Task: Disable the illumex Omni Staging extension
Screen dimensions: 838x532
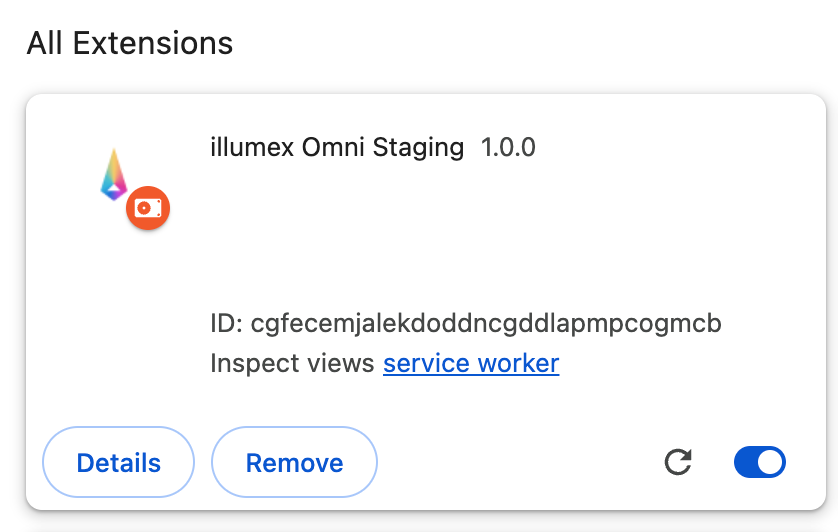Action: pyautogui.click(x=760, y=462)
